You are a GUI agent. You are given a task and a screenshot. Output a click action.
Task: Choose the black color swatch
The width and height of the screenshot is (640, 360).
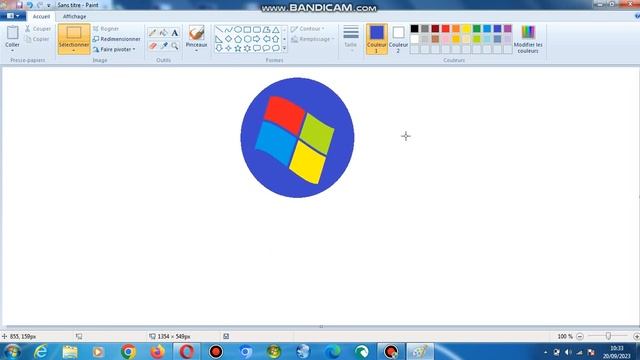coord(414,29)
